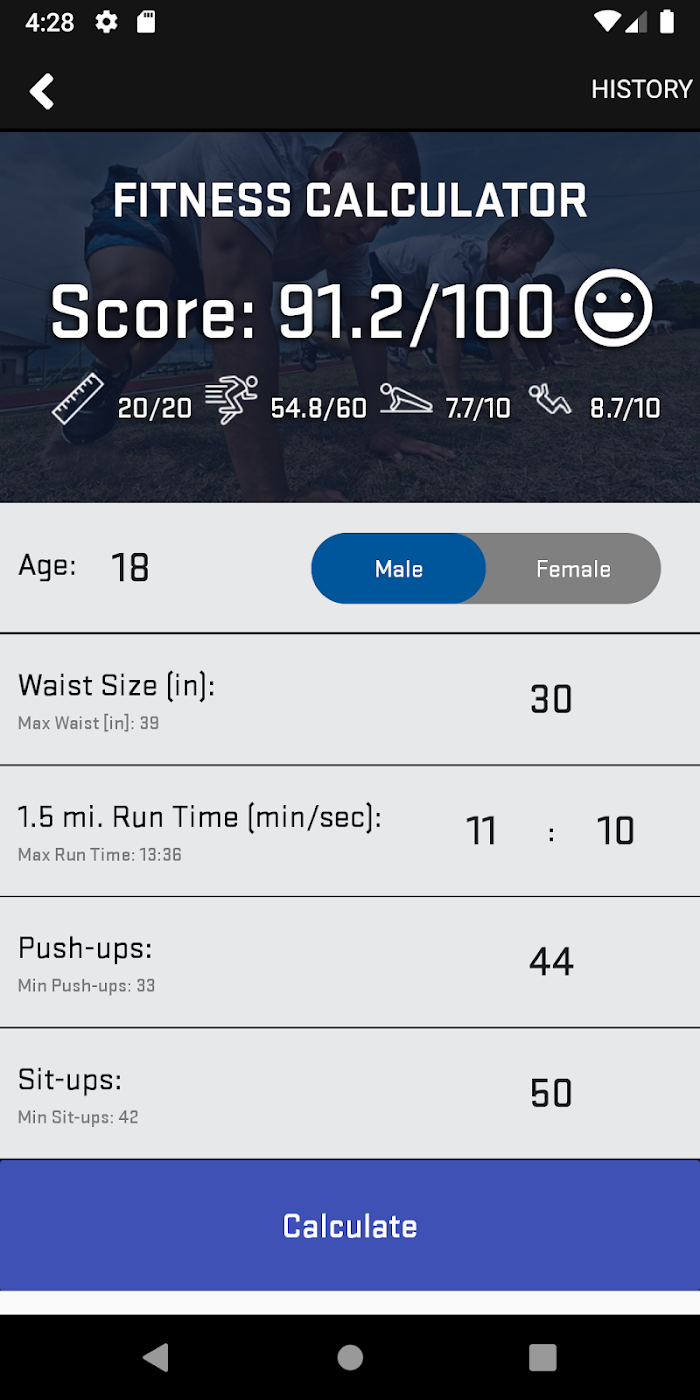
Task: Tap the smiley face score icon
Action: [x=614, y=310]
